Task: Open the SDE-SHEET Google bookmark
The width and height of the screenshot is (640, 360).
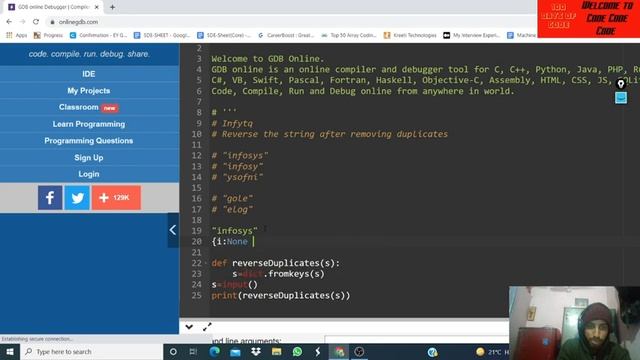Action: pyautogui.click(x=162, y=36)
